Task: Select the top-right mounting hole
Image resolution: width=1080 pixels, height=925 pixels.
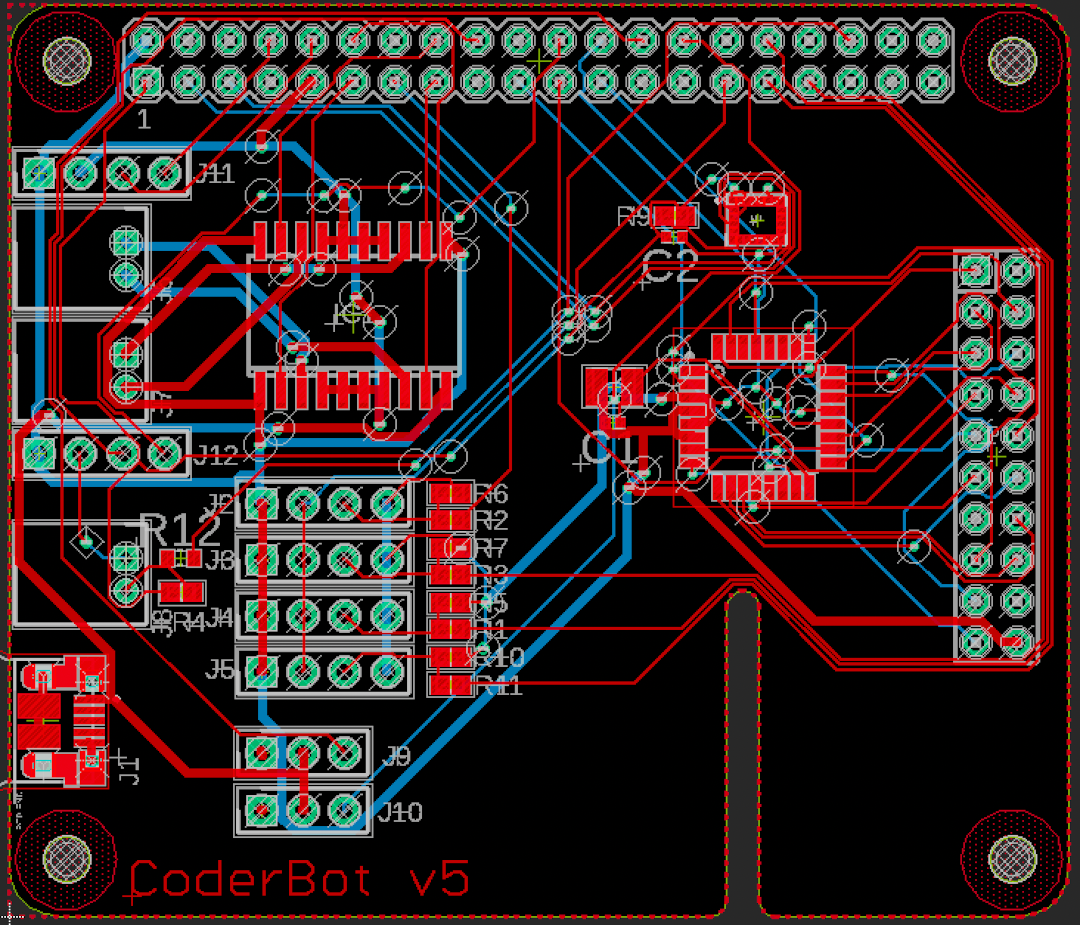Action: 1012,60
